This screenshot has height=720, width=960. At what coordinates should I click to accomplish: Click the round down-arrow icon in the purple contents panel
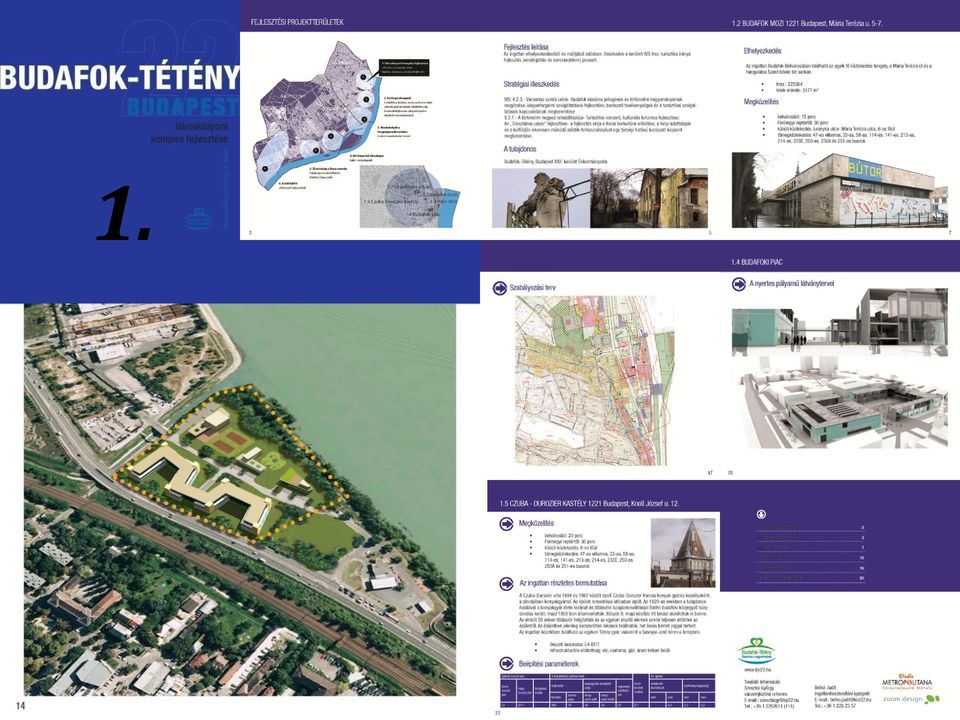pyautogui.click(x=762, y=514)
